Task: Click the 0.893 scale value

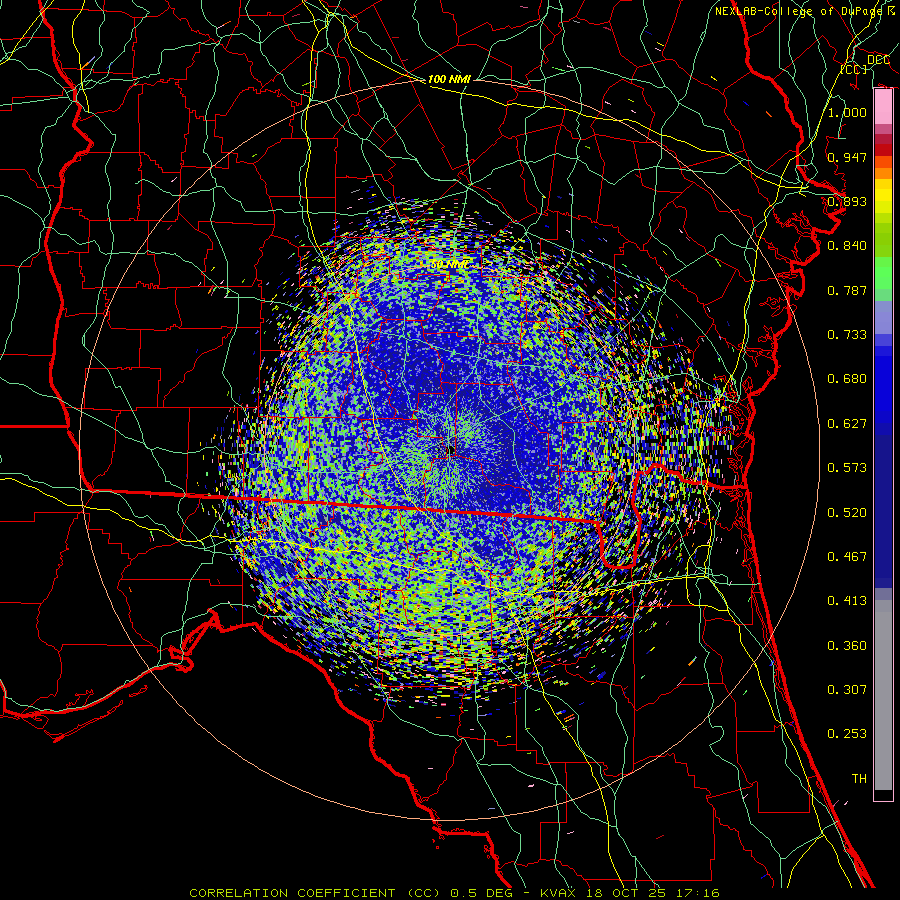Action: click(x=847, y=201)
